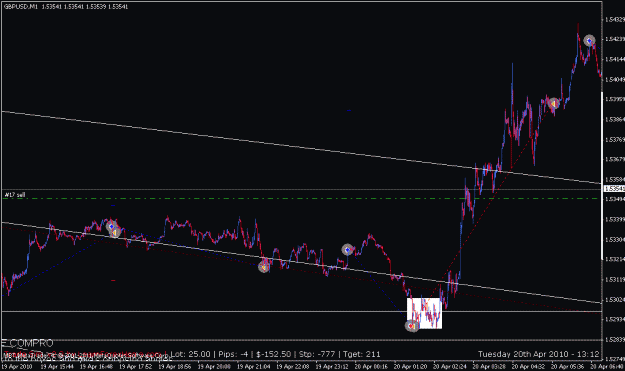Select the highlighted current price label on the price scale
The width and height of the screenshot is (625, 371).
click(x=614, y=188)
